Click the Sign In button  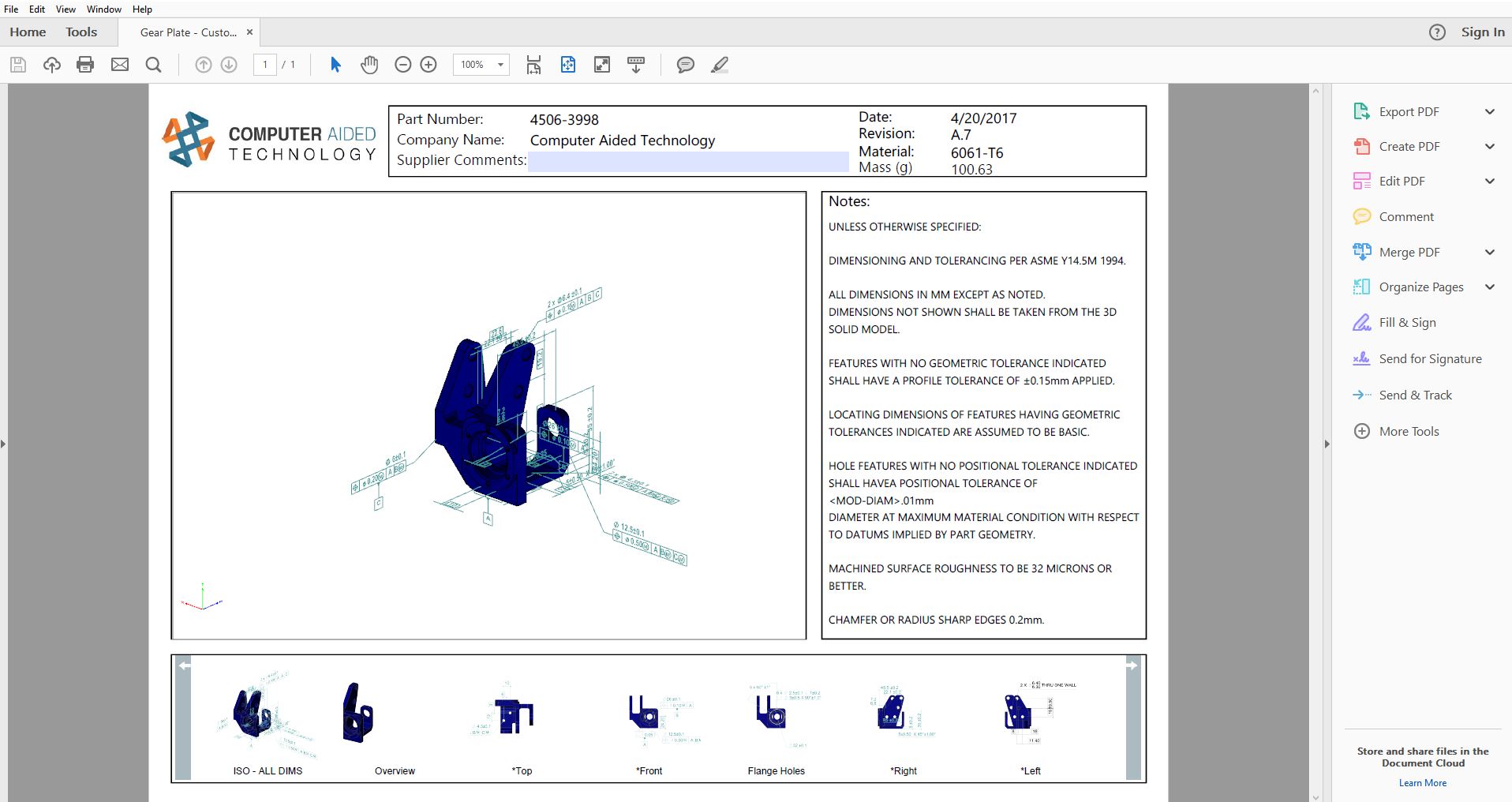pyautogui.click(x=1482, y=32)
